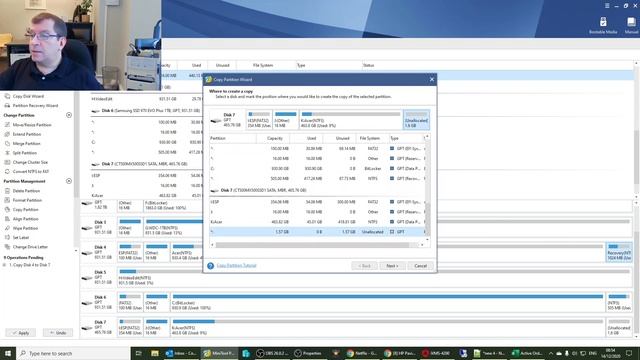Select Disk 4 Recovery(NTFS) partition in disk map
This screenshot has width=640, height=360.
[x=619, y=252]
